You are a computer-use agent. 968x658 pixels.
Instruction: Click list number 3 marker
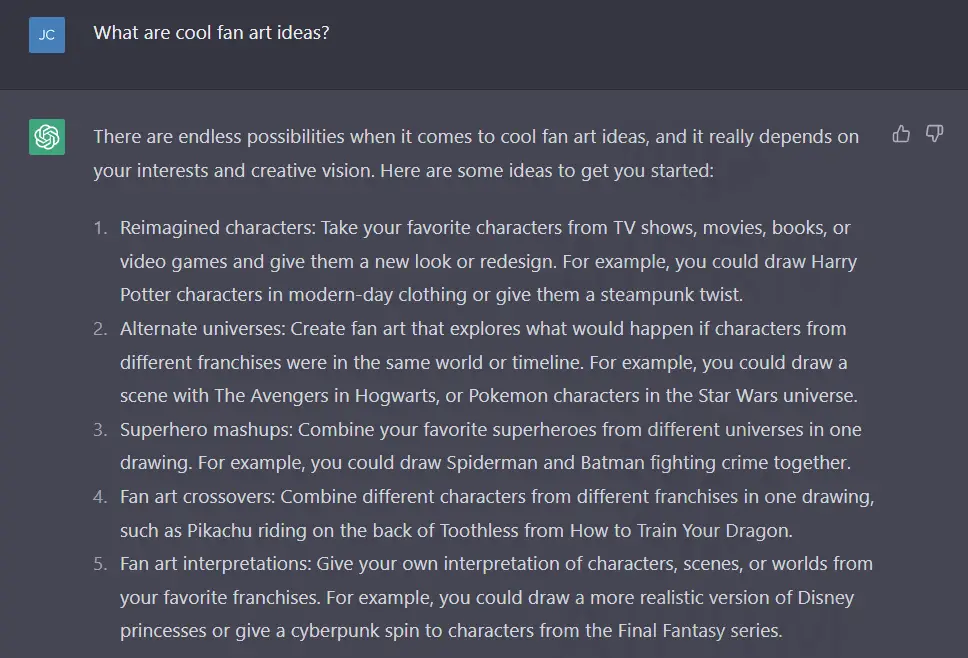click(100, 430)
